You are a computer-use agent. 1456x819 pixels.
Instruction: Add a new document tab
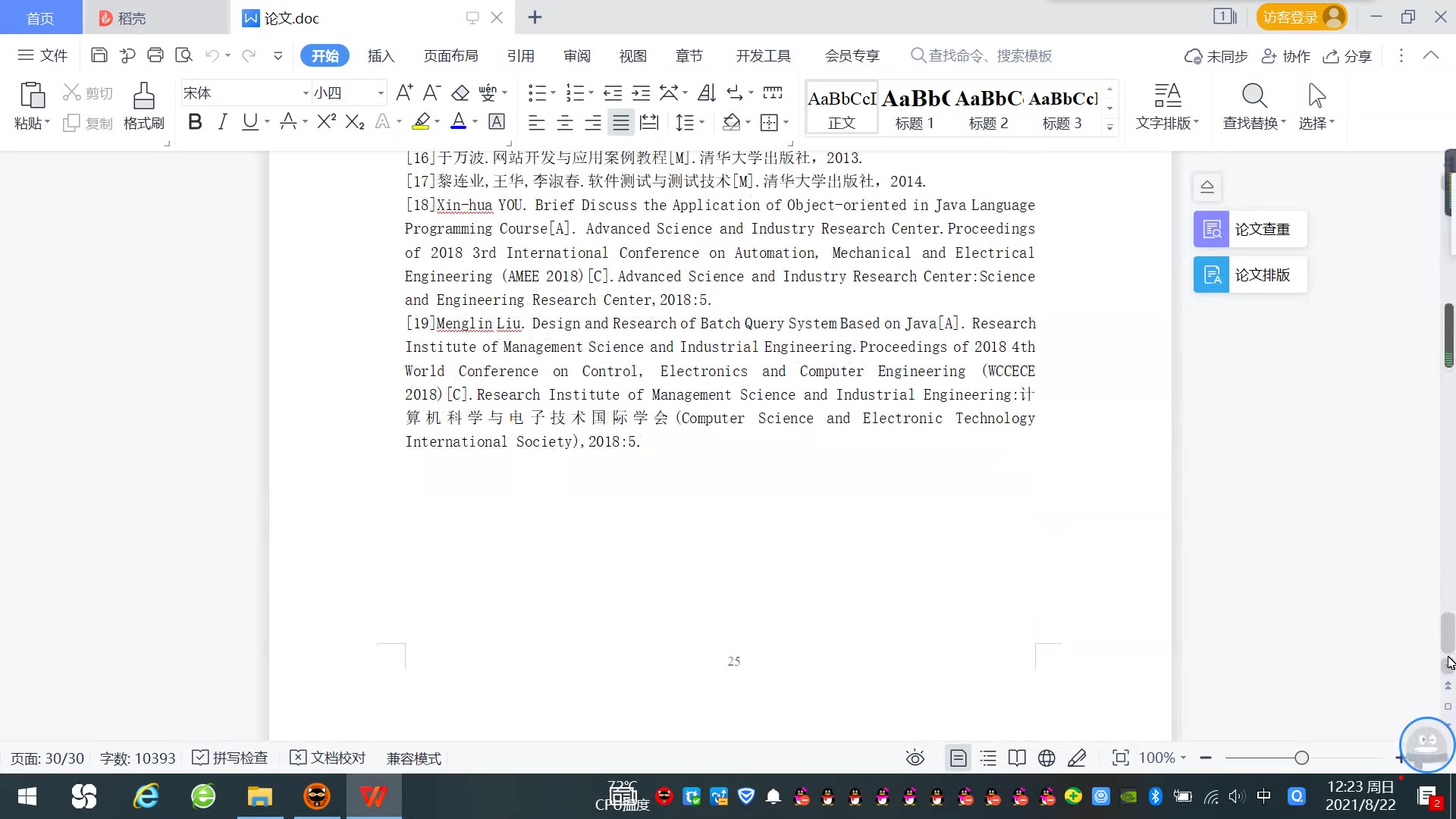535,17
